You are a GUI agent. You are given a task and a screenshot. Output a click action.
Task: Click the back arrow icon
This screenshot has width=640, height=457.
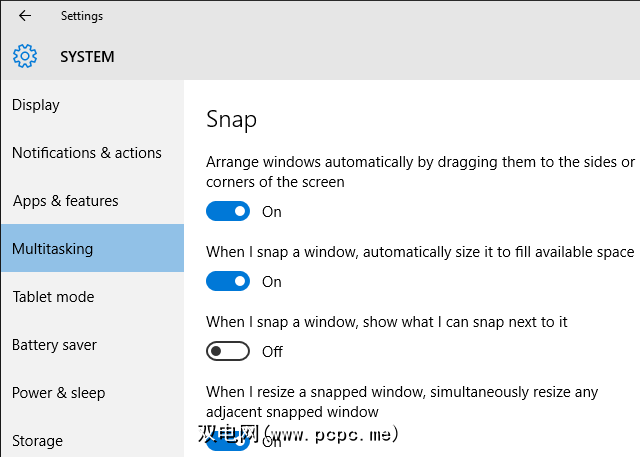25,16
